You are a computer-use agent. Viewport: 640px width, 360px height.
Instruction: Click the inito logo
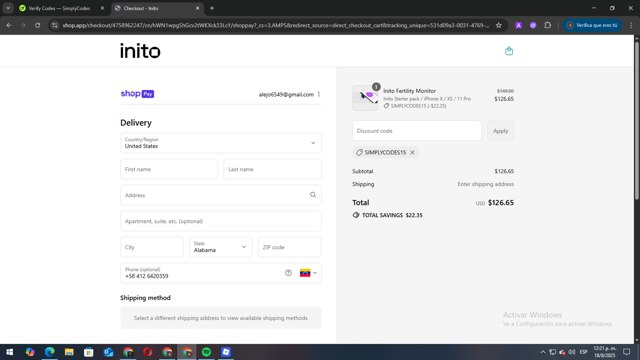[140, 51]
